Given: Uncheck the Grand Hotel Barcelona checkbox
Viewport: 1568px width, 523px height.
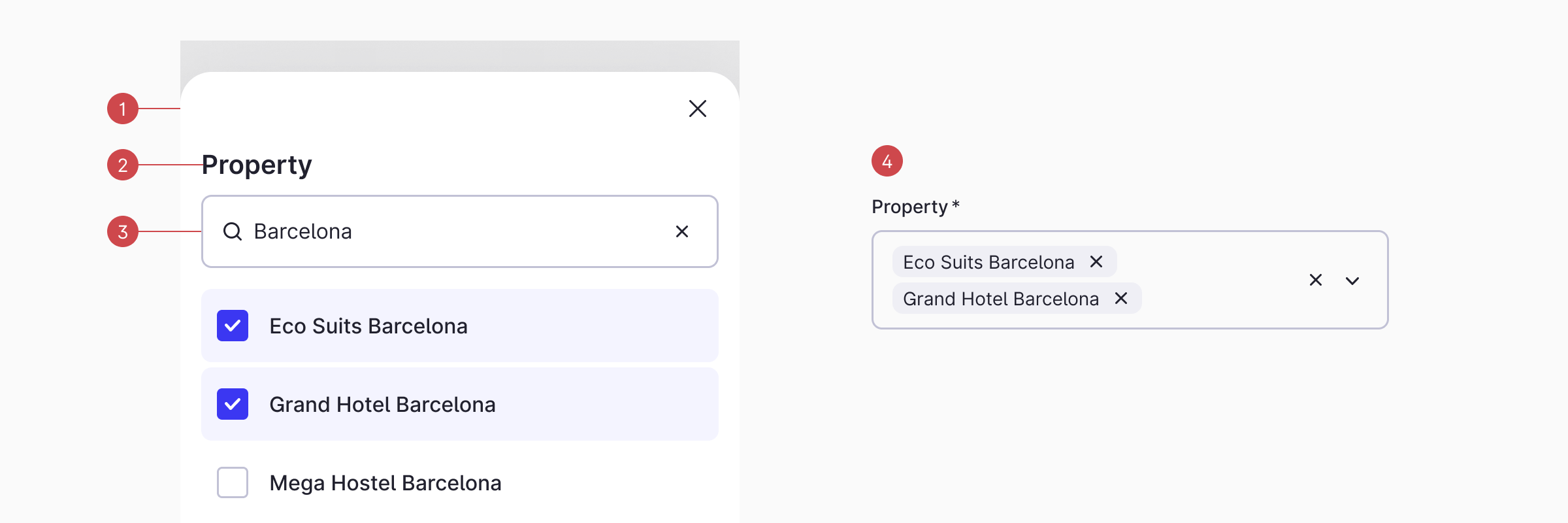Looking at the screenshot, I should pos(233,404).
